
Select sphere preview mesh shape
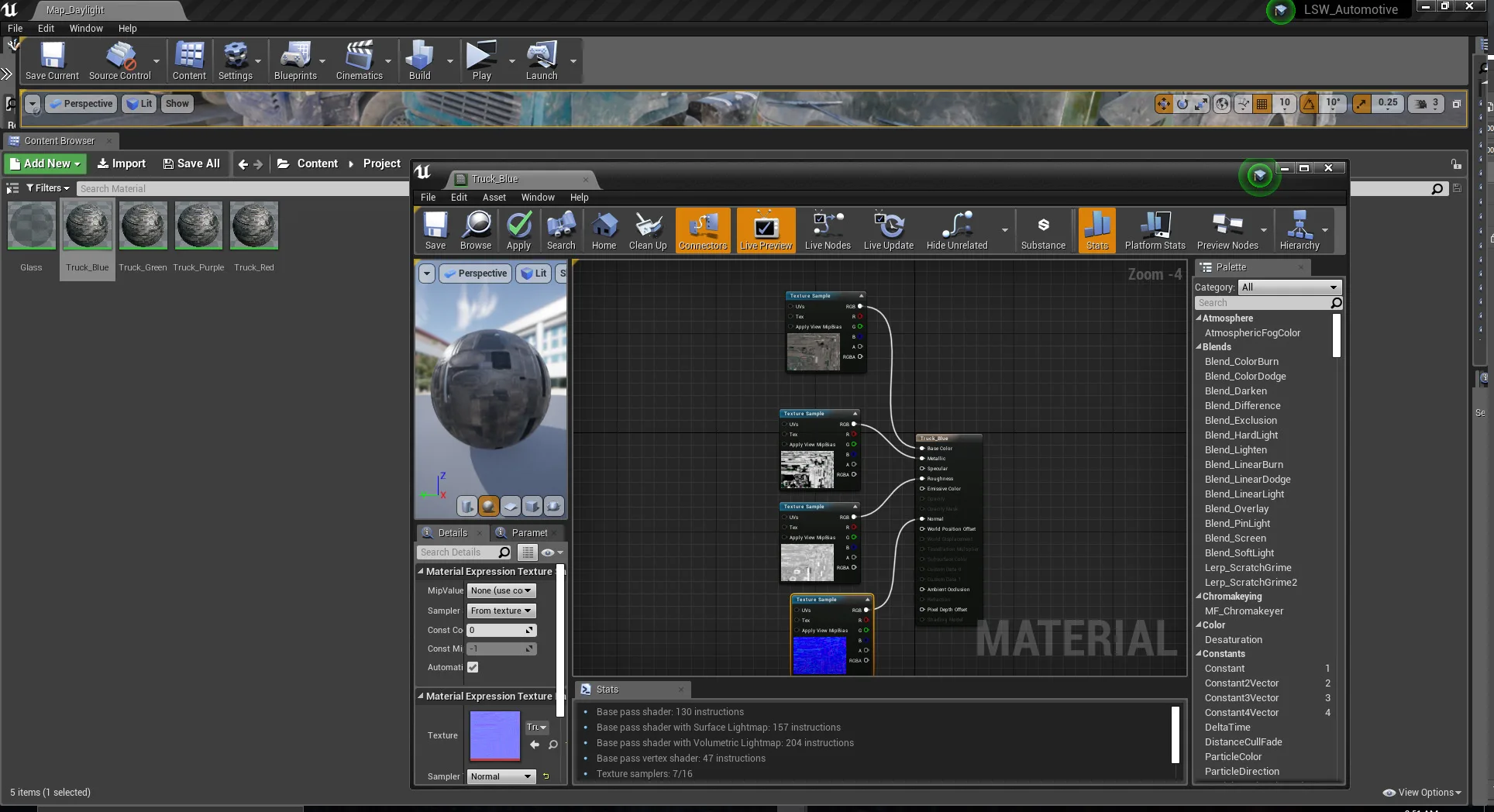click(x=488, y=507)
